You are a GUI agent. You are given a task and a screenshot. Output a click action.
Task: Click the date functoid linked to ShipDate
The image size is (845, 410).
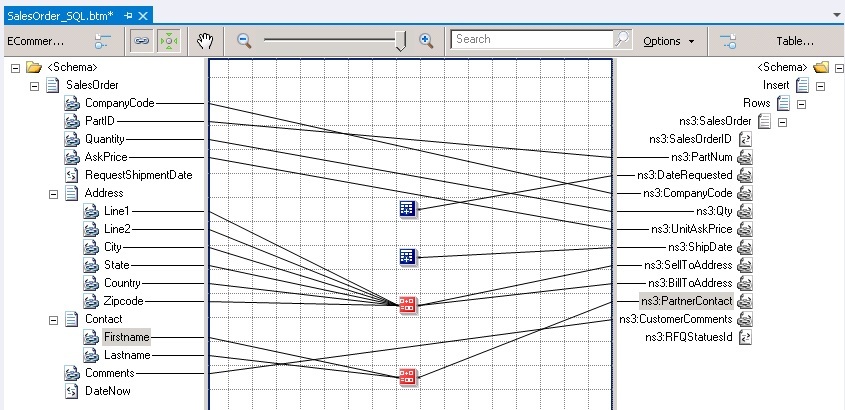(x=407, y=256)
